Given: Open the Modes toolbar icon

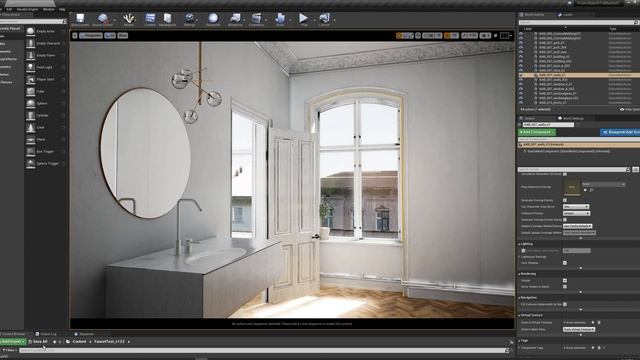Looking at the screenshot, I should (129, 19).
